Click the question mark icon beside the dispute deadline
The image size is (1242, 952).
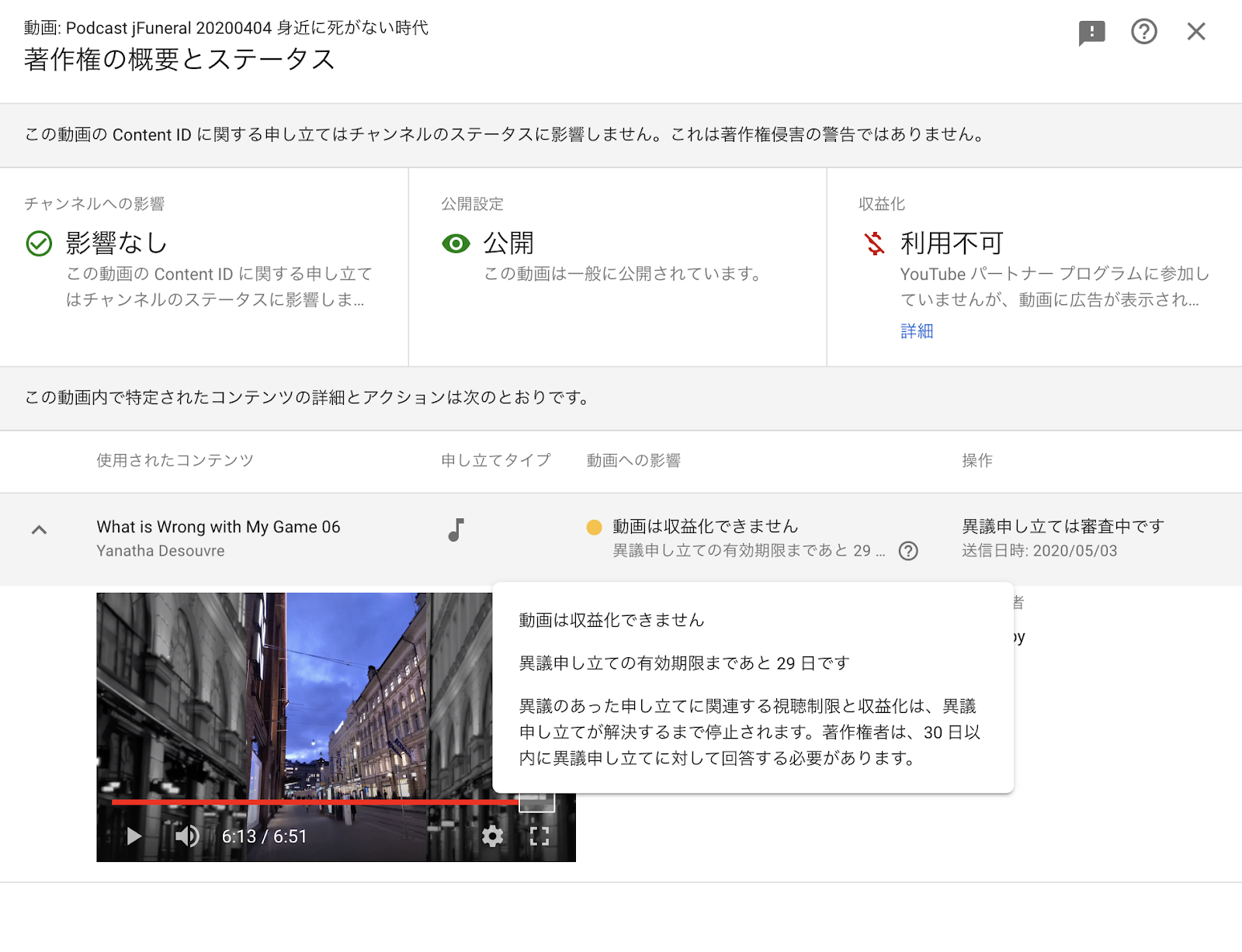[x=907, y=551]
